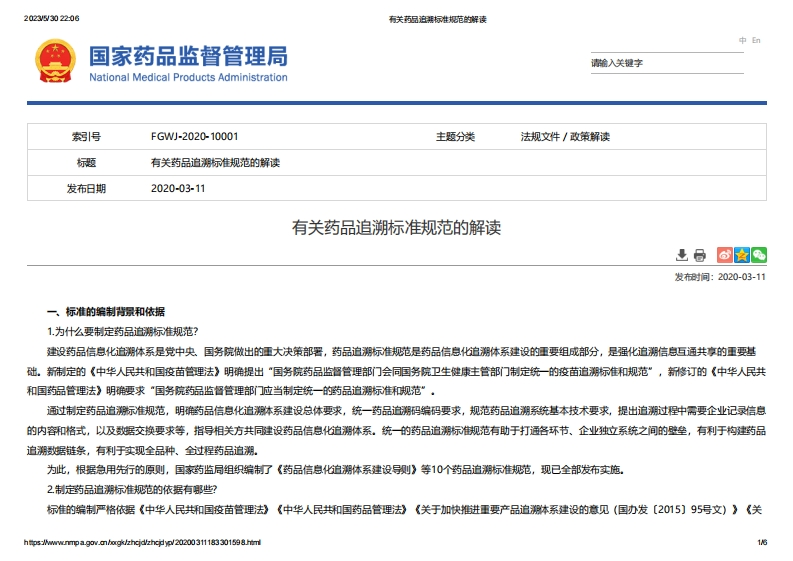This screenshot has width=793, height=561.
Task: Click the index number FGWJ-2020-10001
Action: coord(194,137)
